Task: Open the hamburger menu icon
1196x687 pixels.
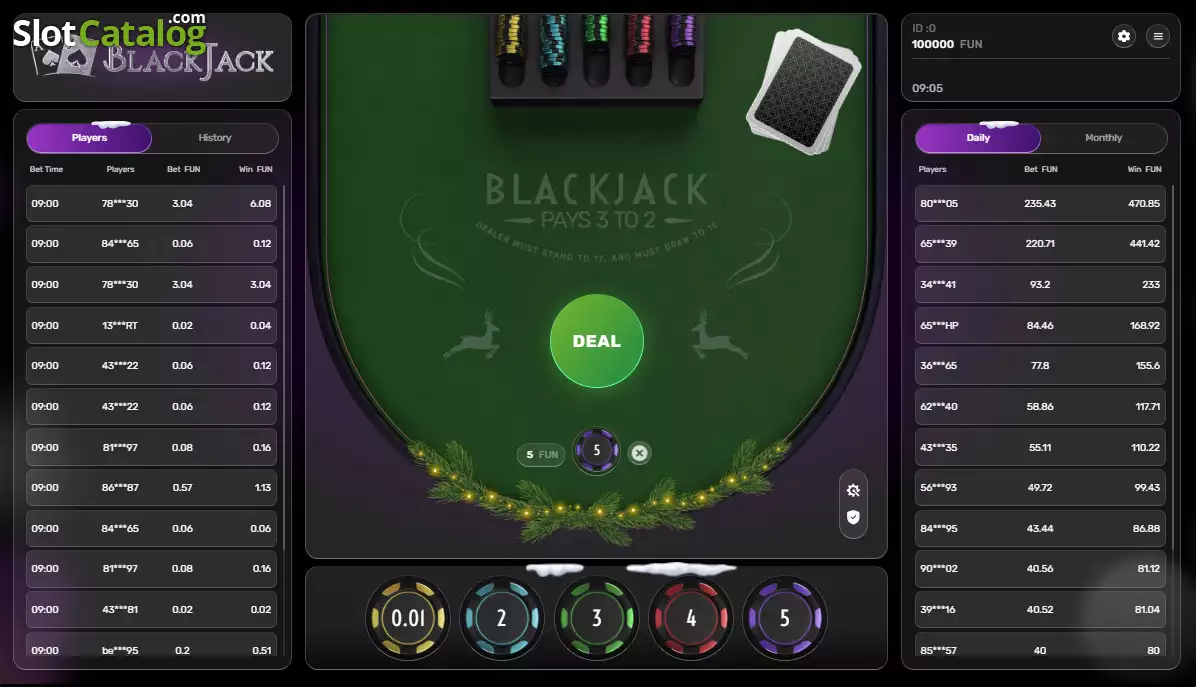Action: 1158,36
